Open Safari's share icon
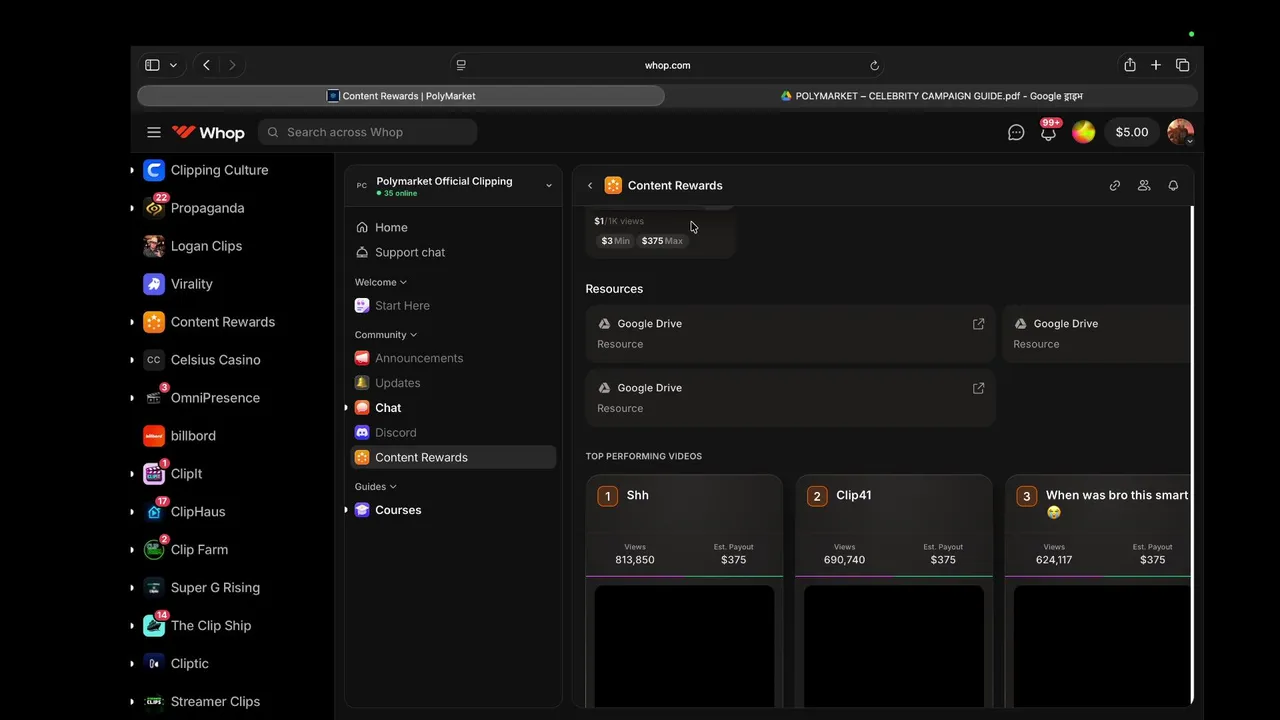 (1129, 65)
